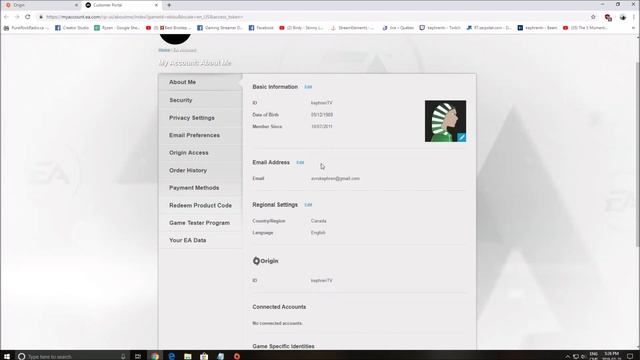The width and height of the screenshot is (640, 360).
Task: Bookmark this page with star icon
Action: (593, 17)
